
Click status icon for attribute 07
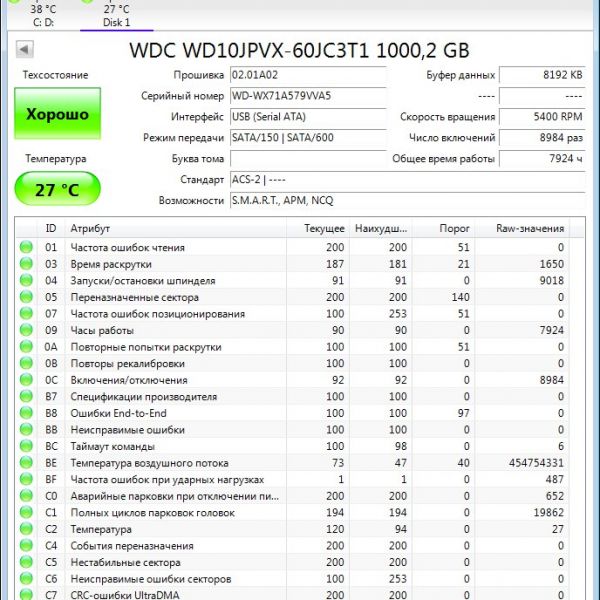pyautogui.click(x=26, y=313)
